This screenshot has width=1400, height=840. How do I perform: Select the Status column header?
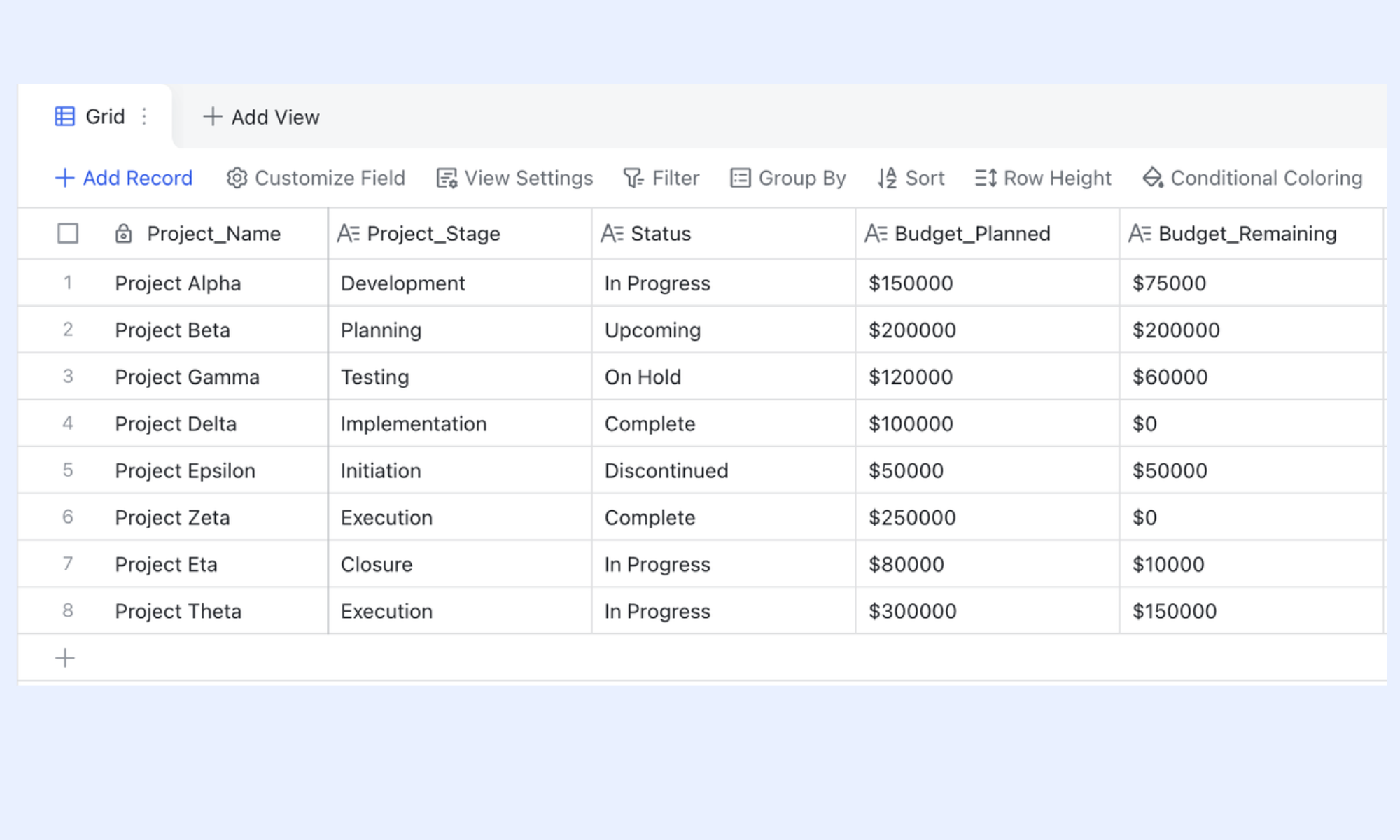(x=724, y=233)
